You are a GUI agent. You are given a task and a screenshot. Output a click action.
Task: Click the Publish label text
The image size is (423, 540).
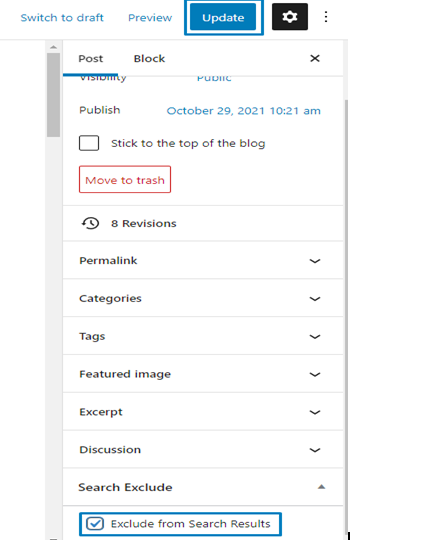pyautogui.click(x=100, y=110)
